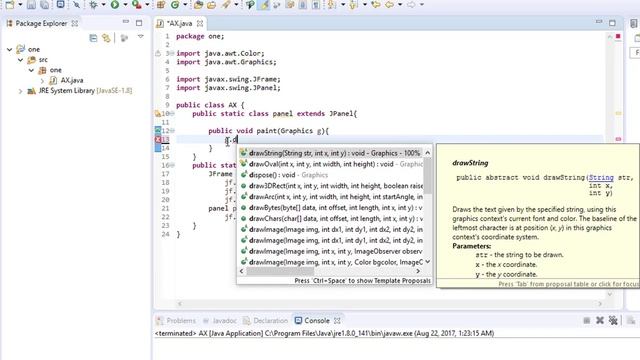Image resolution: width=640 pixels, height=360 pixels.
Task: Select the *AX.java editor tab
Action: click(180, 23)
